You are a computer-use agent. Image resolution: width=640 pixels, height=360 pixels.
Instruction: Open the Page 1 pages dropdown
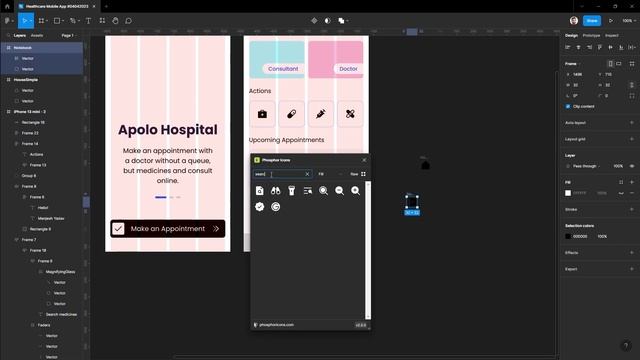[x=69, y=36]
